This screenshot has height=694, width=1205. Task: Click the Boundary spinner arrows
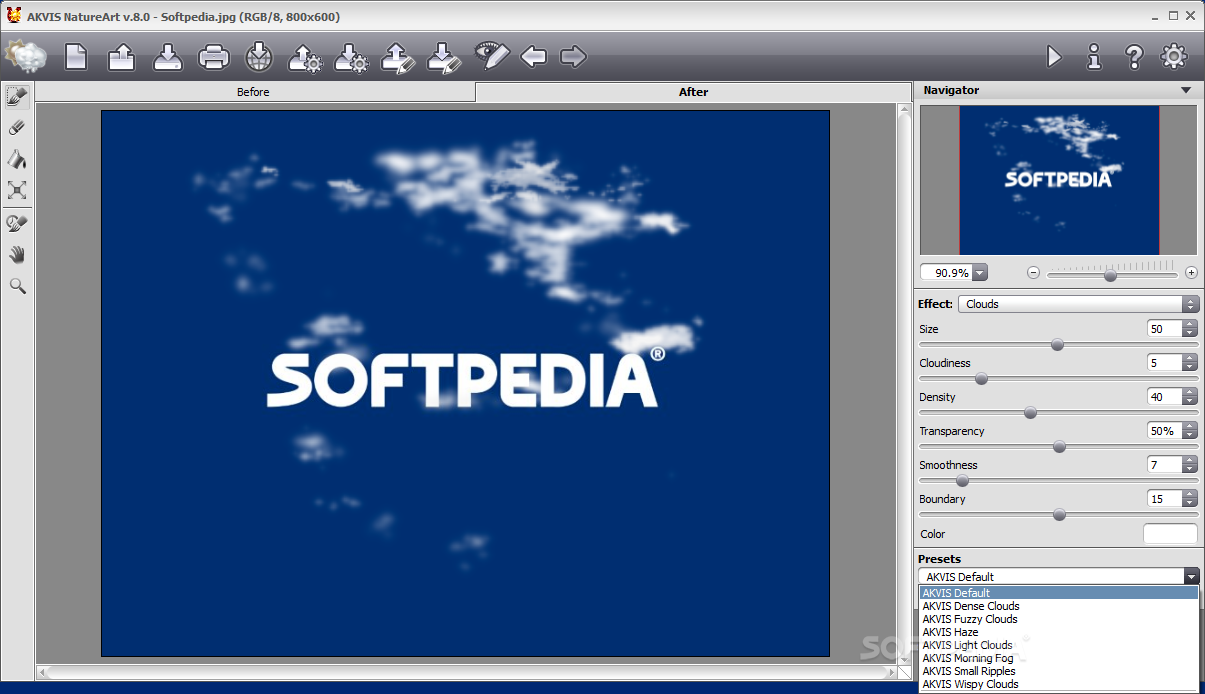[1190, 499]
